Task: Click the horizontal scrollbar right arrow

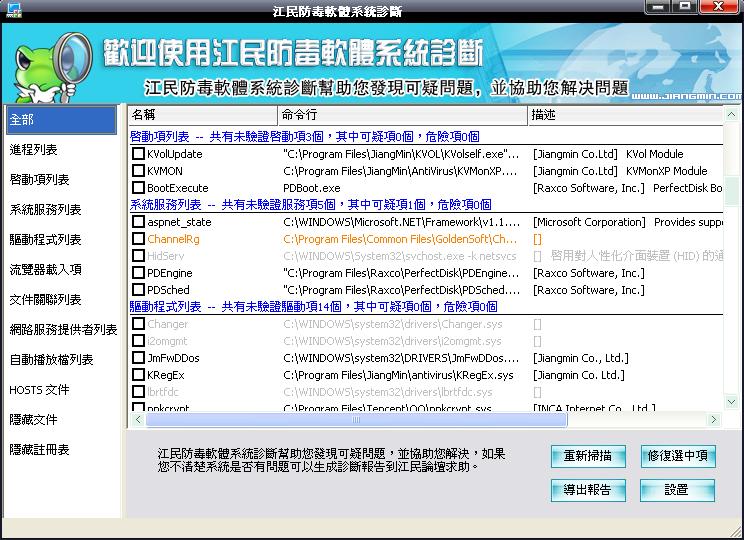Action: (x=713, y=419)
